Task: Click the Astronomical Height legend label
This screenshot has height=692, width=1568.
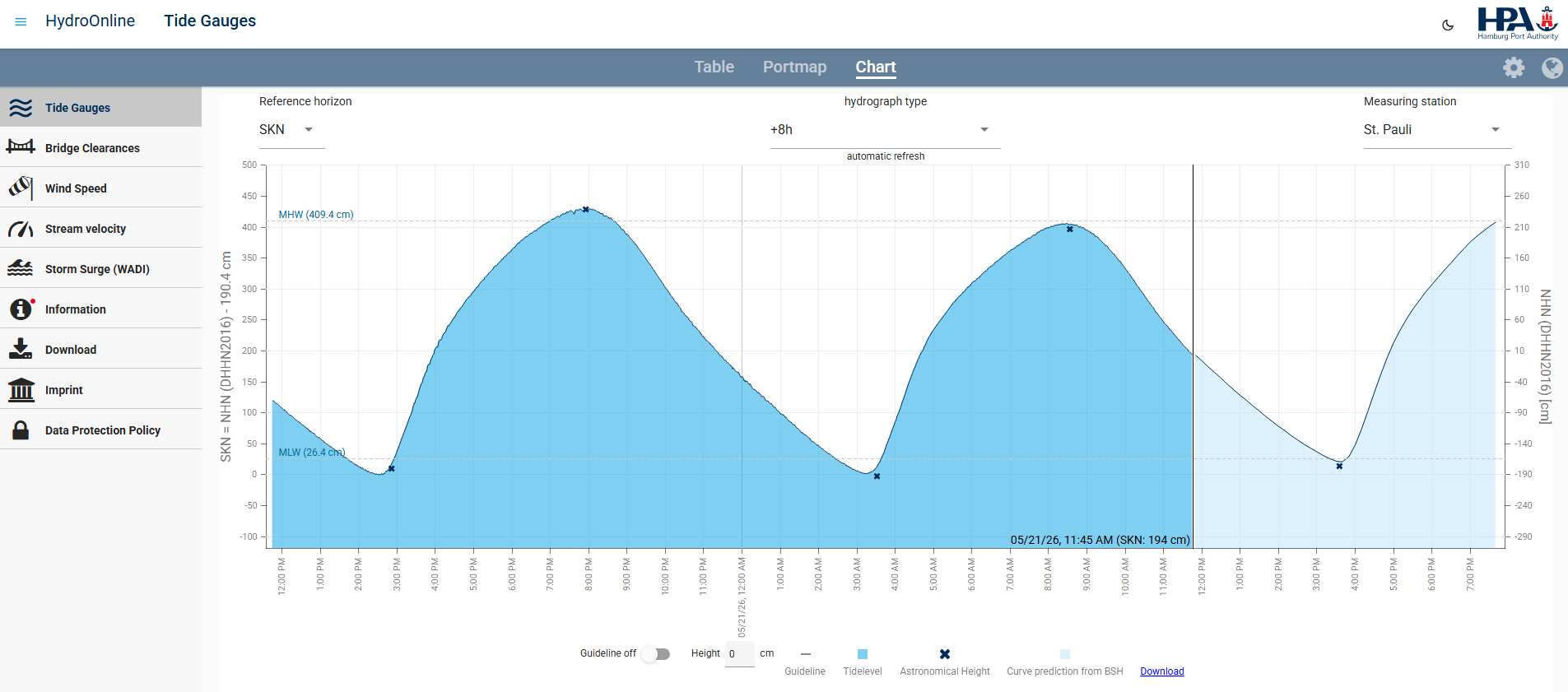Action: [x=945, y=671]
